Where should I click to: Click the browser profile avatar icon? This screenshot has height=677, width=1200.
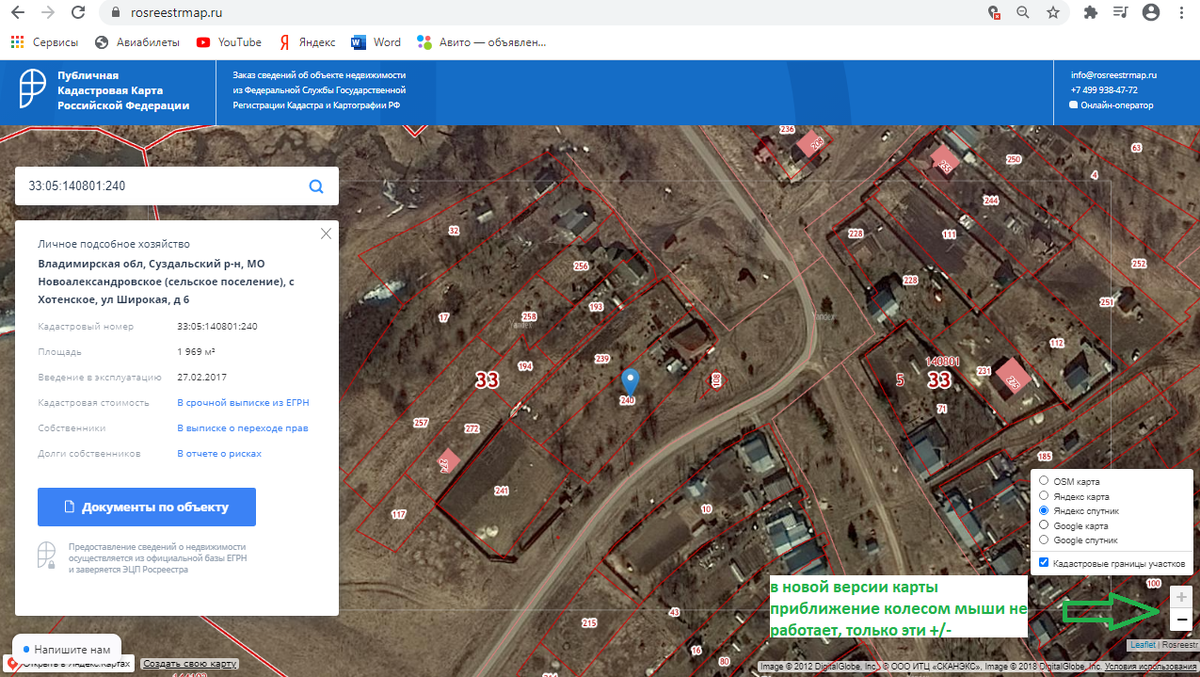[x=1150, y=14]
